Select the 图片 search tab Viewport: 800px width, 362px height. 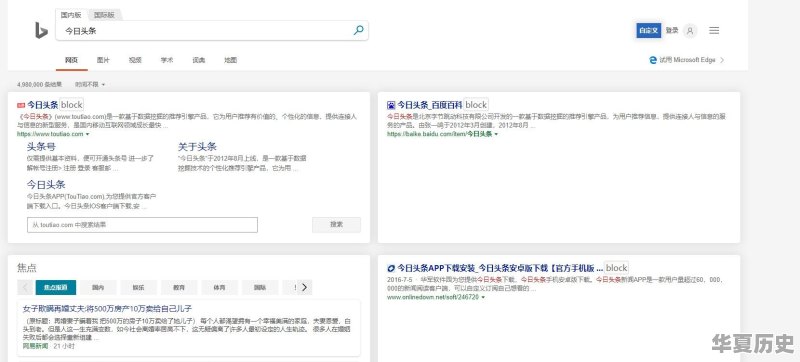[103, 60]
